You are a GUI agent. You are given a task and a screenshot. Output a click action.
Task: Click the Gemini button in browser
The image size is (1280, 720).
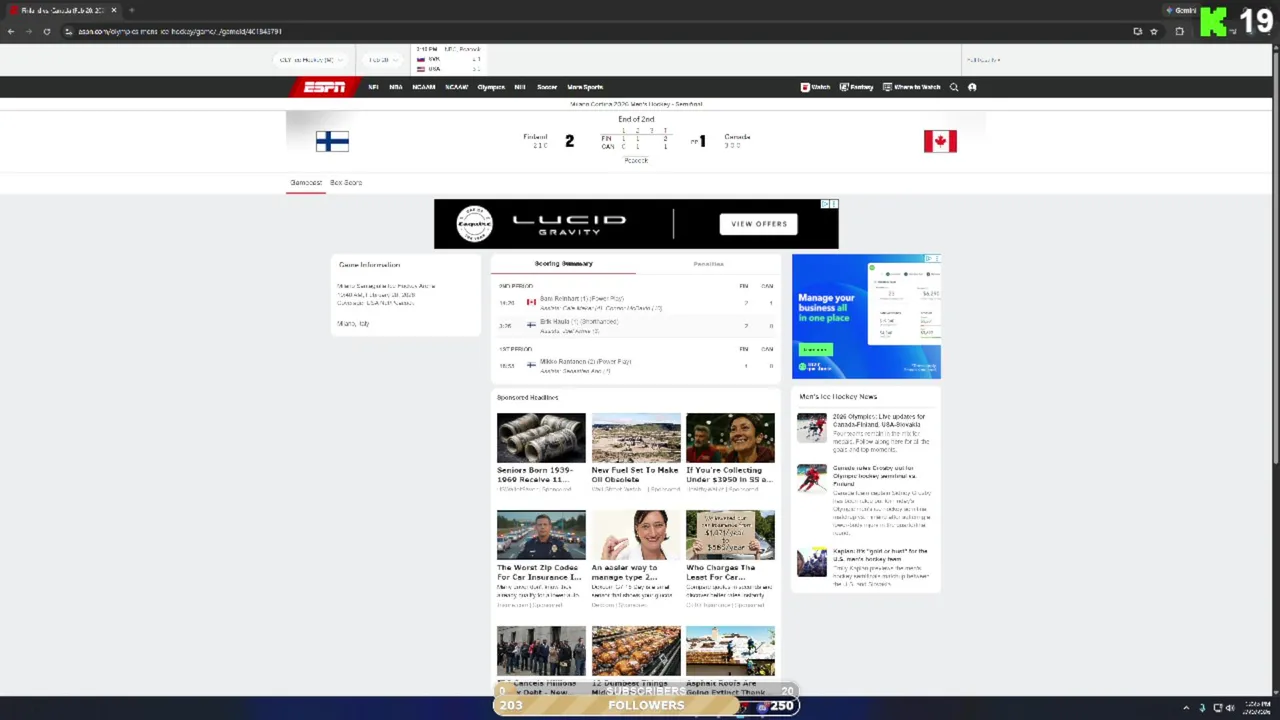[x=1181, y=10]
